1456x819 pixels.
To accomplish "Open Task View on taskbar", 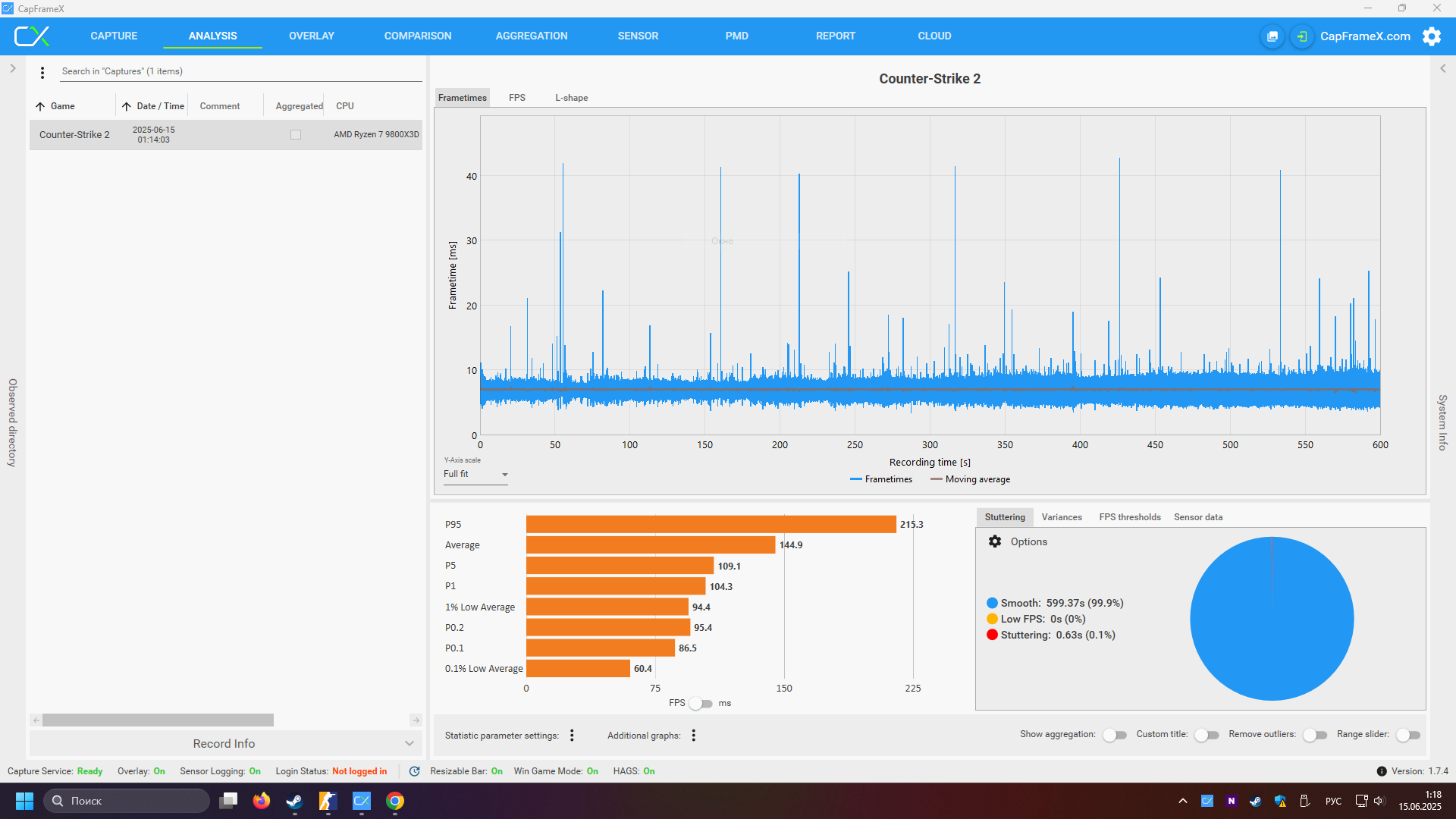I will click(228, 801).
